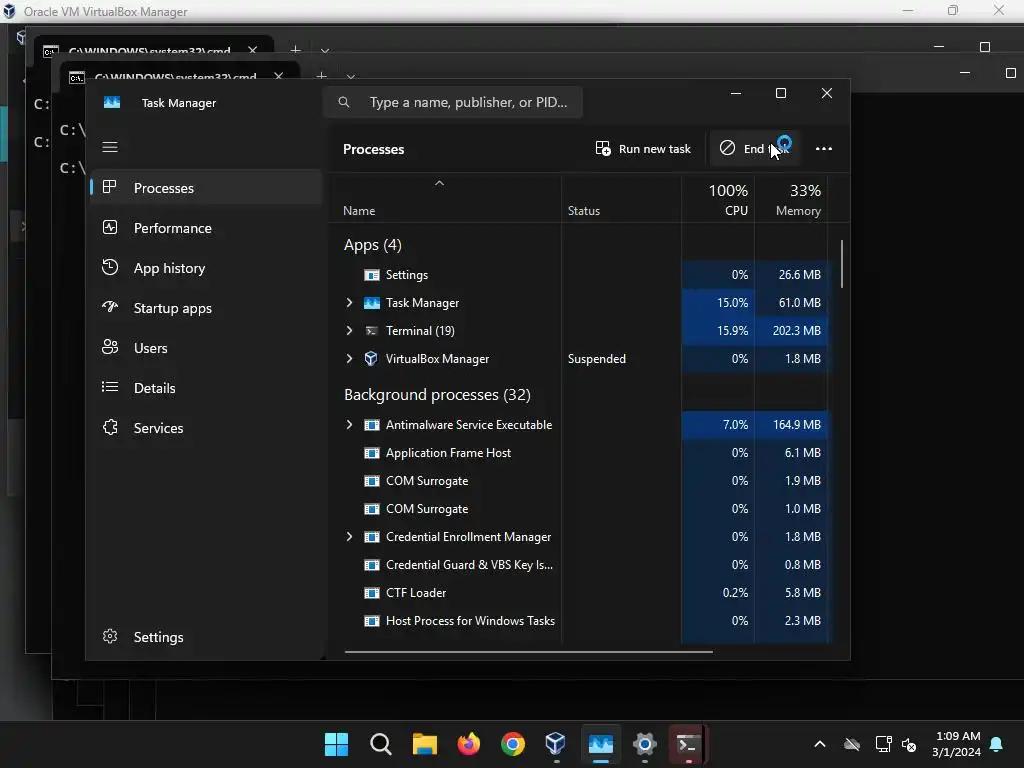Launch Google Chrome from the taskbar

click(x=513, y=744)
